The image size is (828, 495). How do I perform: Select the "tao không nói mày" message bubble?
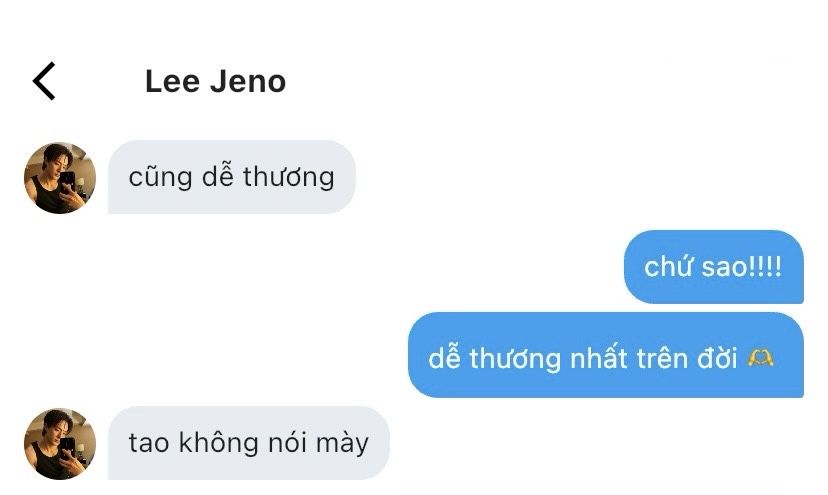tap(249, 443)
